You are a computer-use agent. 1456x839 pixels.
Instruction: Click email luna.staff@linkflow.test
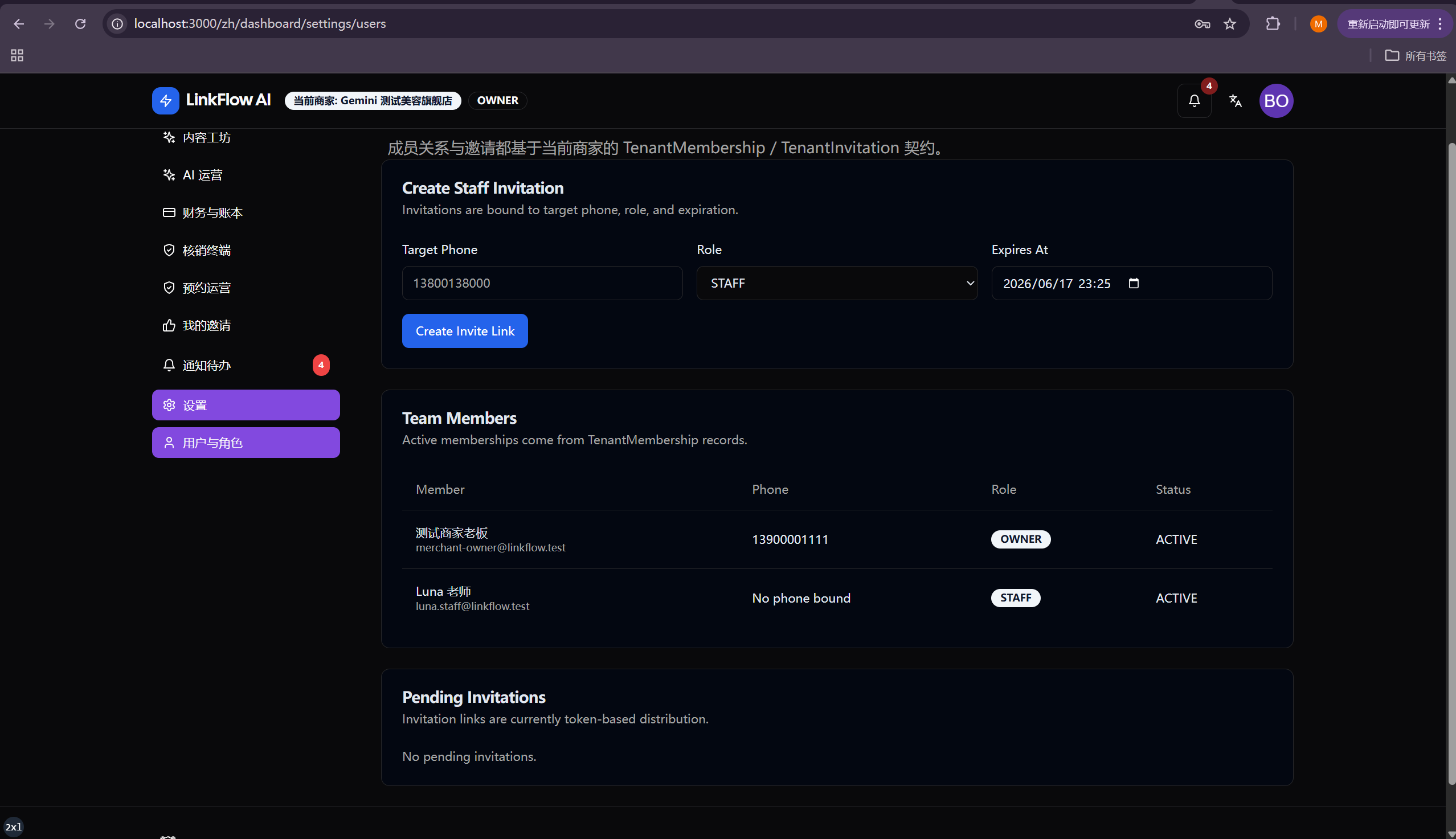472,606
